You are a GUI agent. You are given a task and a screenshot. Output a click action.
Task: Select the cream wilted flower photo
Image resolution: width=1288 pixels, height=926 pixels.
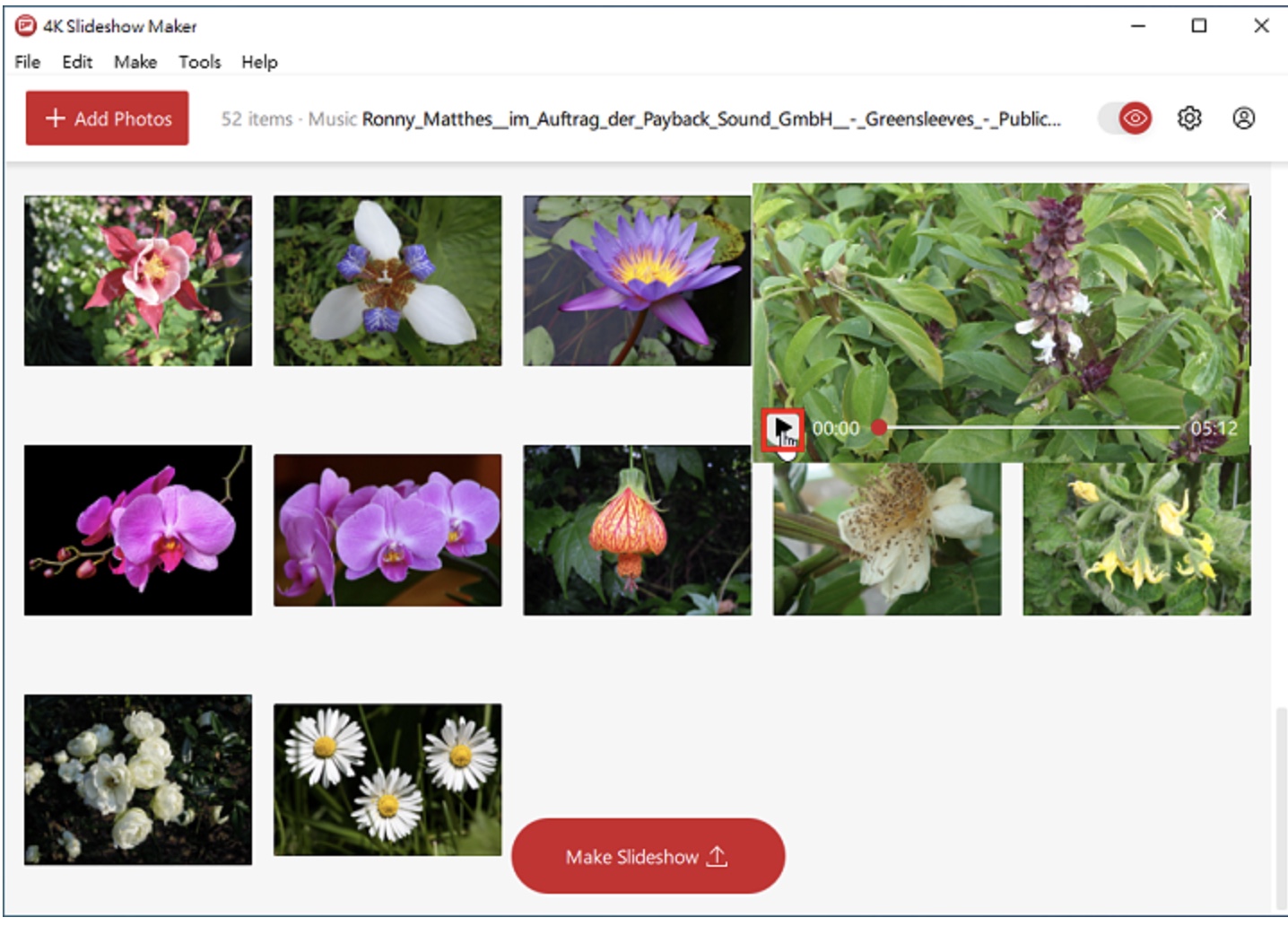887,539
